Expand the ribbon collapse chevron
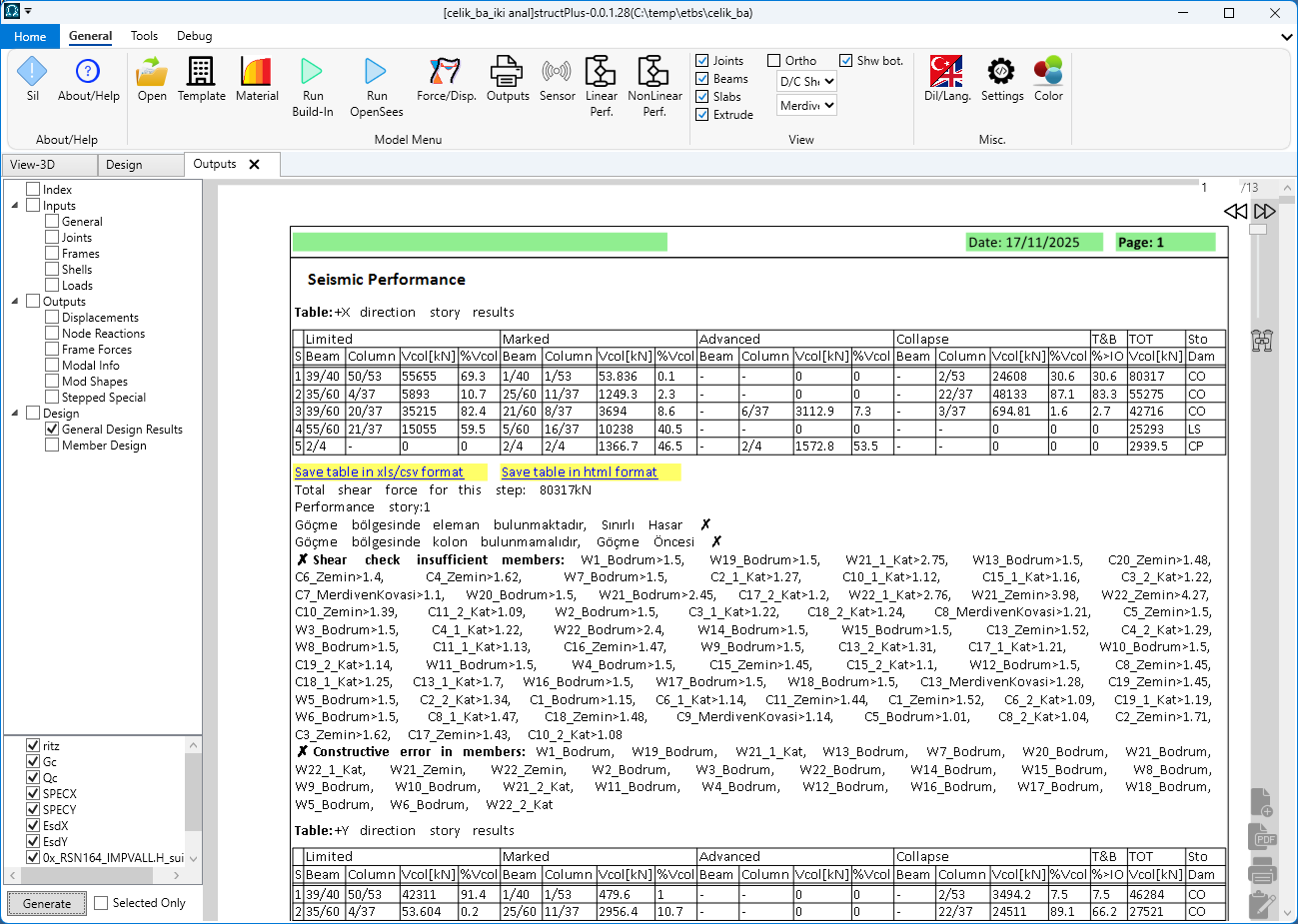This screenshot has width=1298, height=924. pyautogui.click(x=1287, y=37)
